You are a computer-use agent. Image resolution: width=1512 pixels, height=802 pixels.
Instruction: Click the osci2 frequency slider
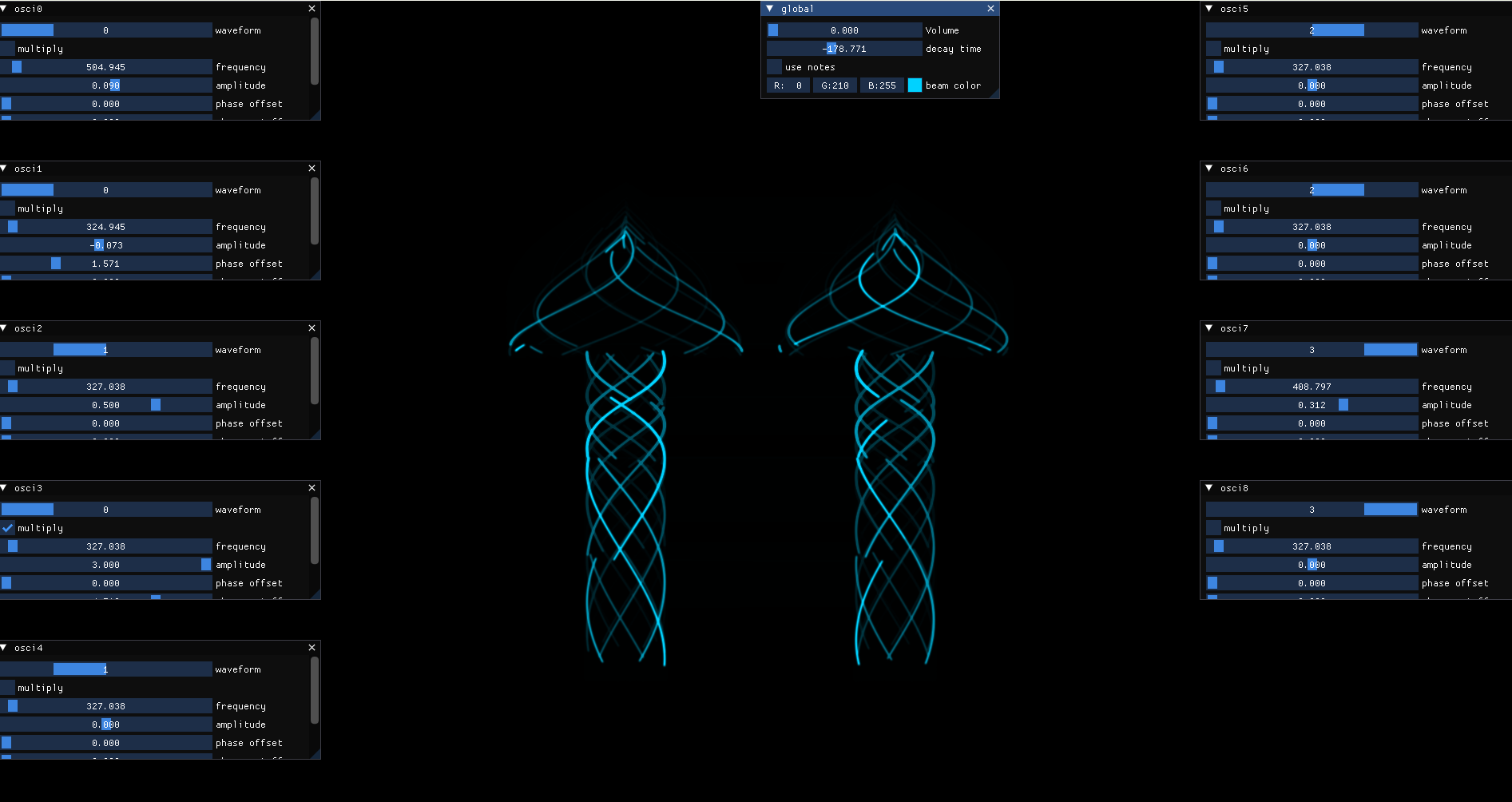pos(105,387)
